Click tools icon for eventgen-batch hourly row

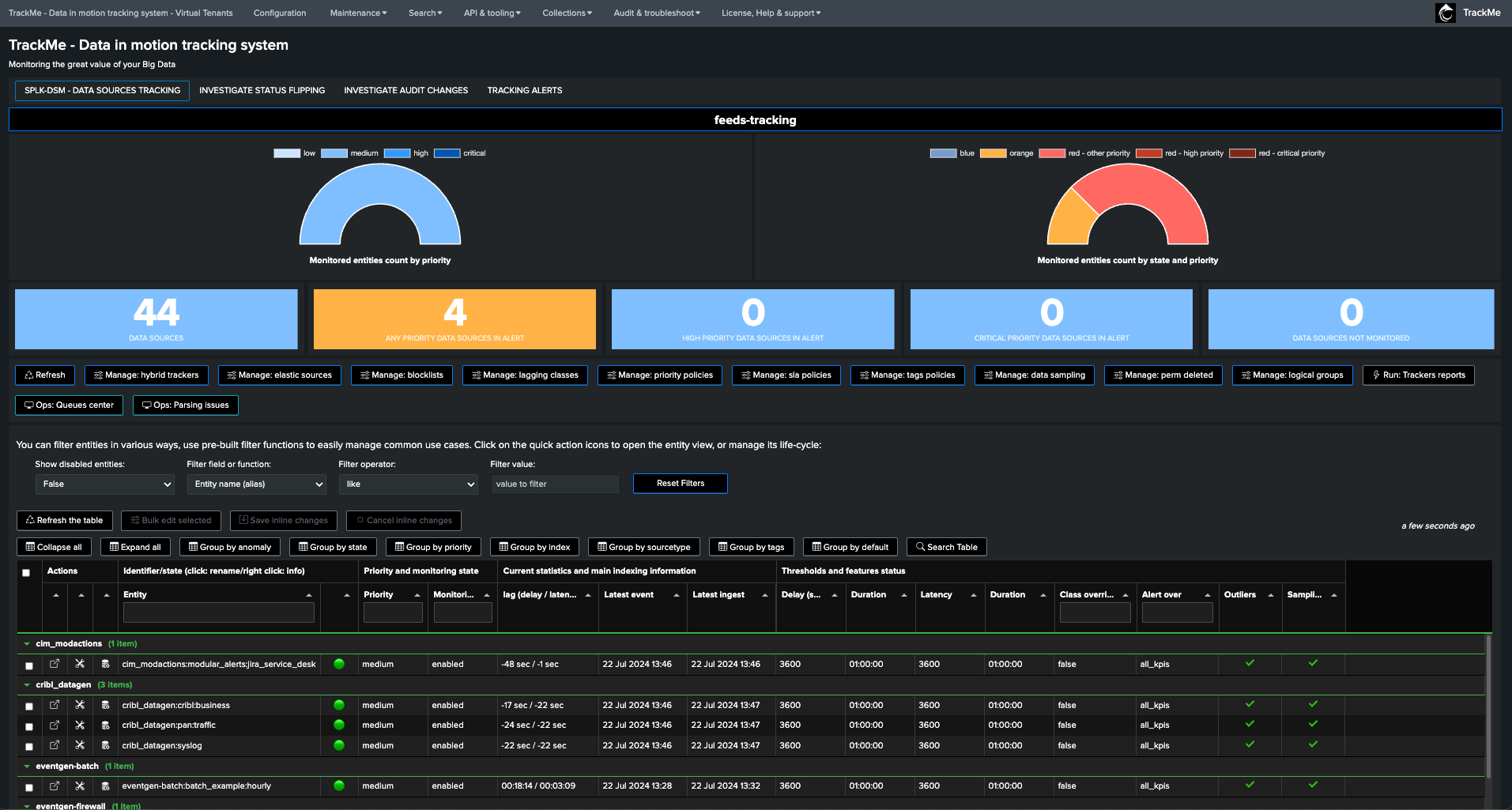tap(80, 786)
